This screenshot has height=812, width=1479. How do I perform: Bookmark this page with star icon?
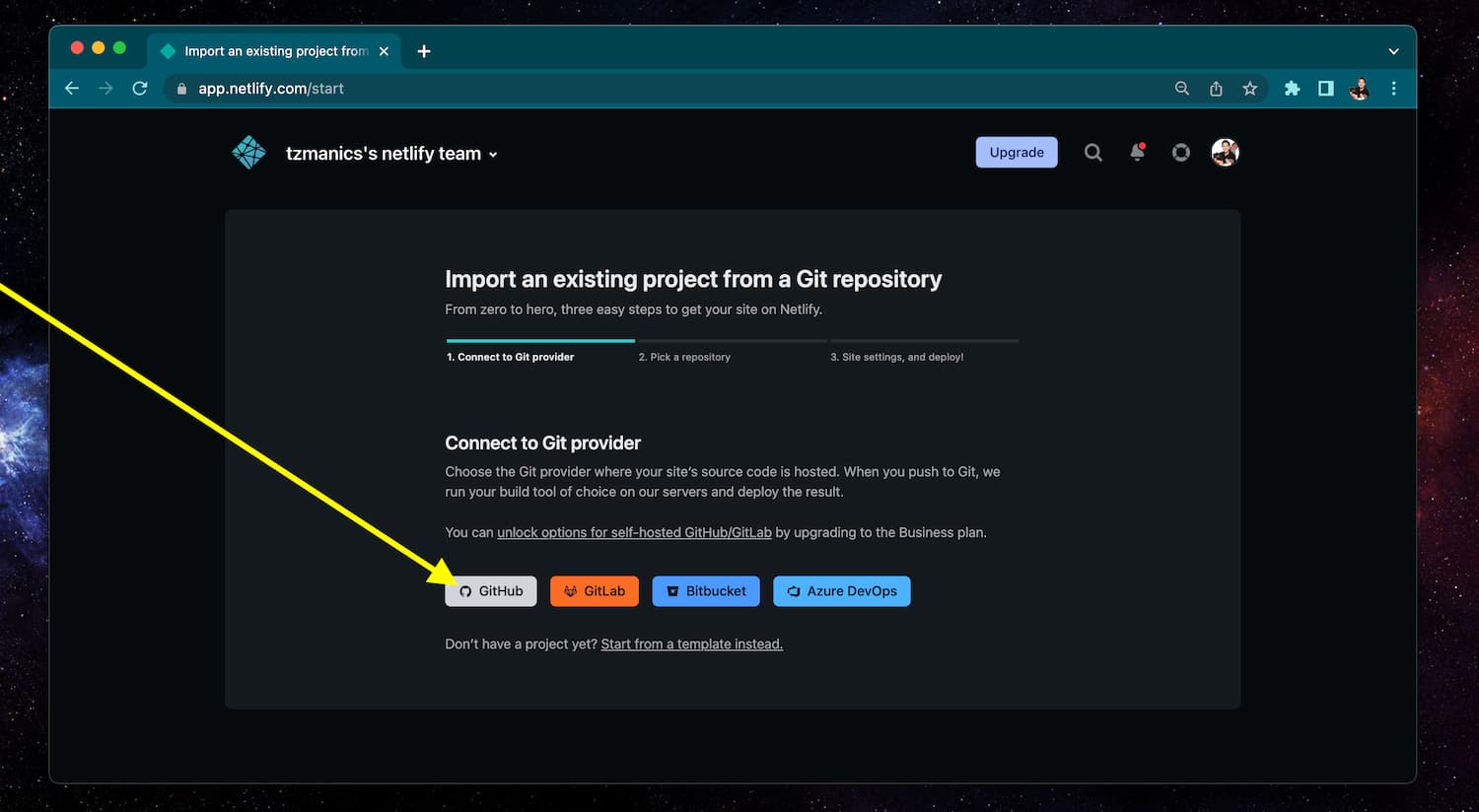(x=1250, y=89)
